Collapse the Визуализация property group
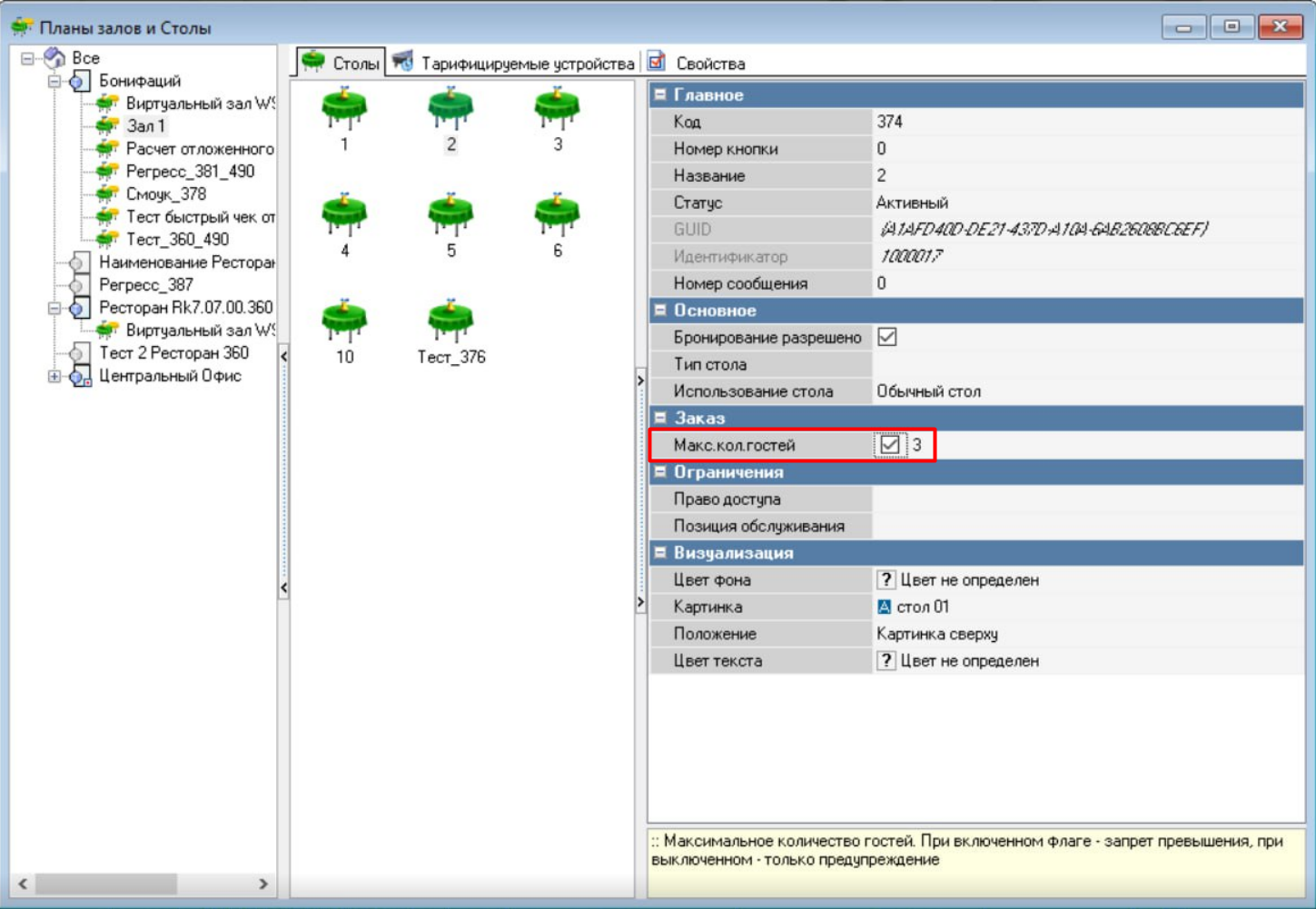 pos(660,553)
